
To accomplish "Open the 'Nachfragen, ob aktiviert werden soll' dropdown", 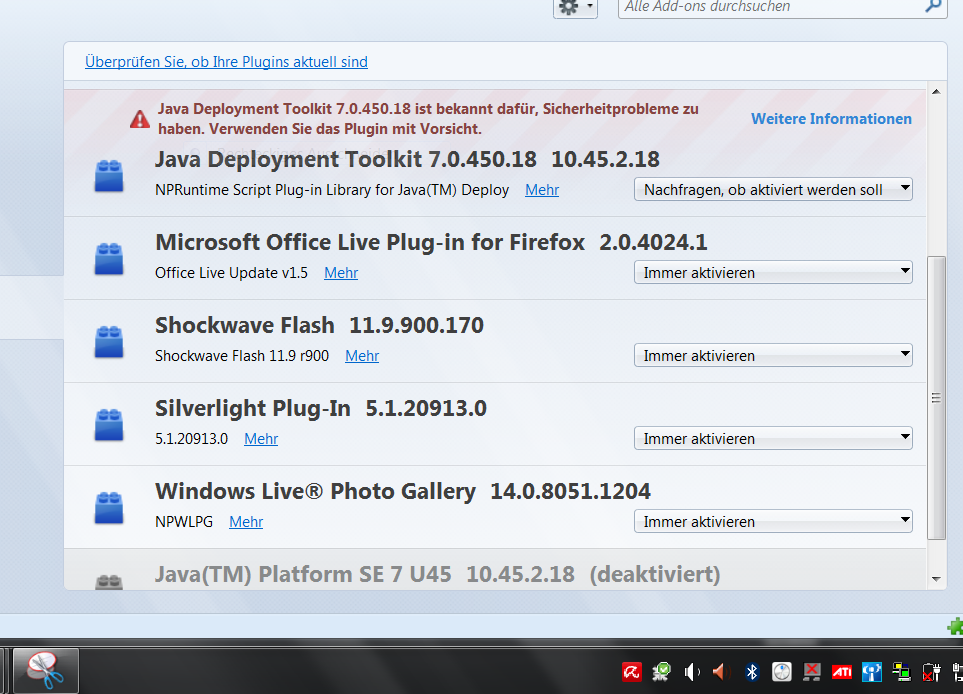I will coord(773,189).
